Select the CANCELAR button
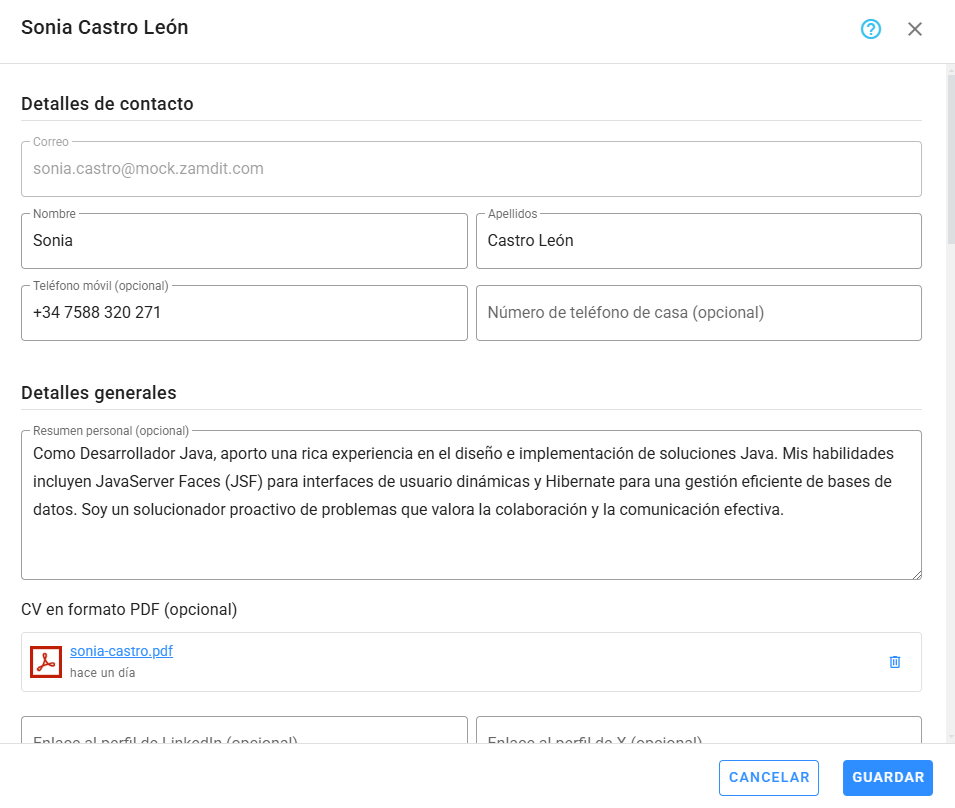 click(x=768, y=777)
